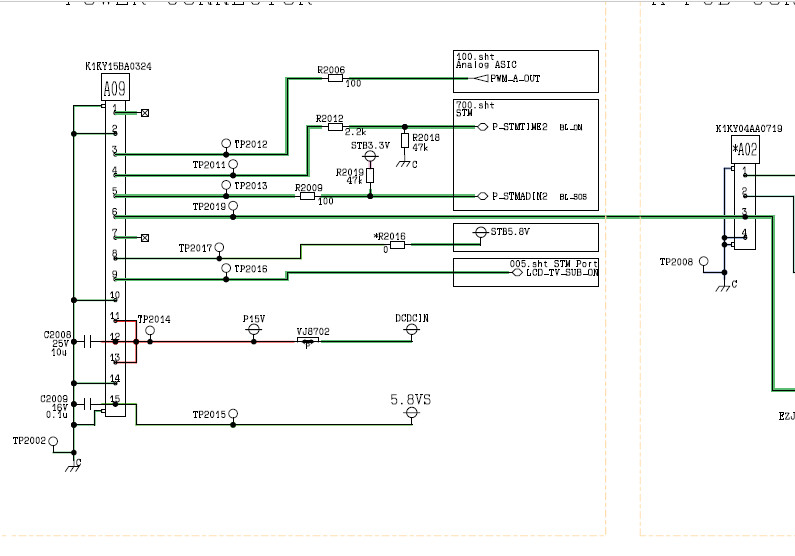Click the 2.2k resistor value
Screen dimensions: 795x556
(355, 132)
